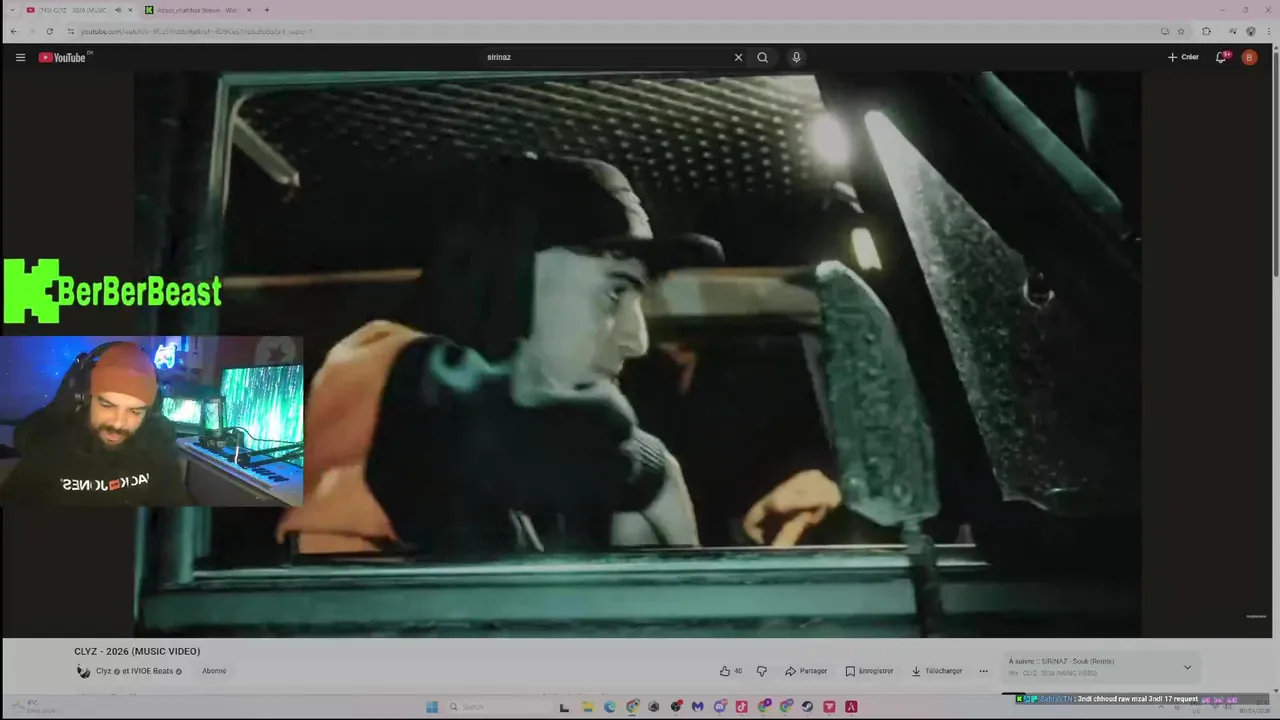Image resolution: width=1280 pixels, height=720 pixels.
Task: Open the browser three-dot menu
Action: (x=1268, y=31)
